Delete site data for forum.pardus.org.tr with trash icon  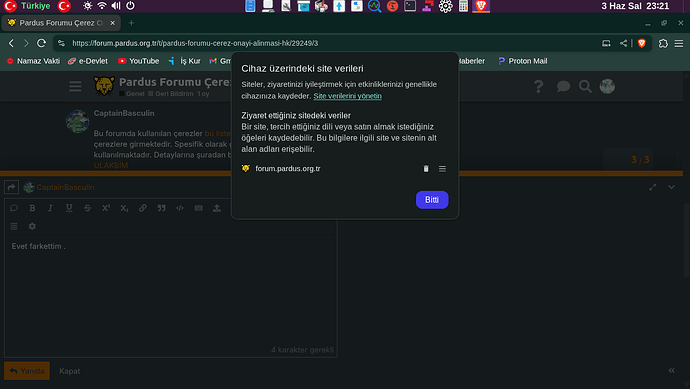tap(426, 169)
